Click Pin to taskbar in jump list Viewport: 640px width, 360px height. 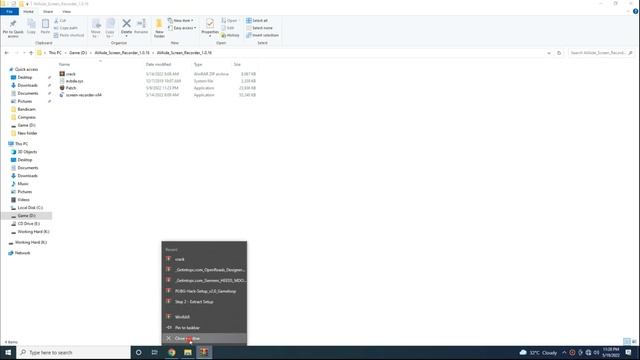pyautogui.click(x=204, y=327)
